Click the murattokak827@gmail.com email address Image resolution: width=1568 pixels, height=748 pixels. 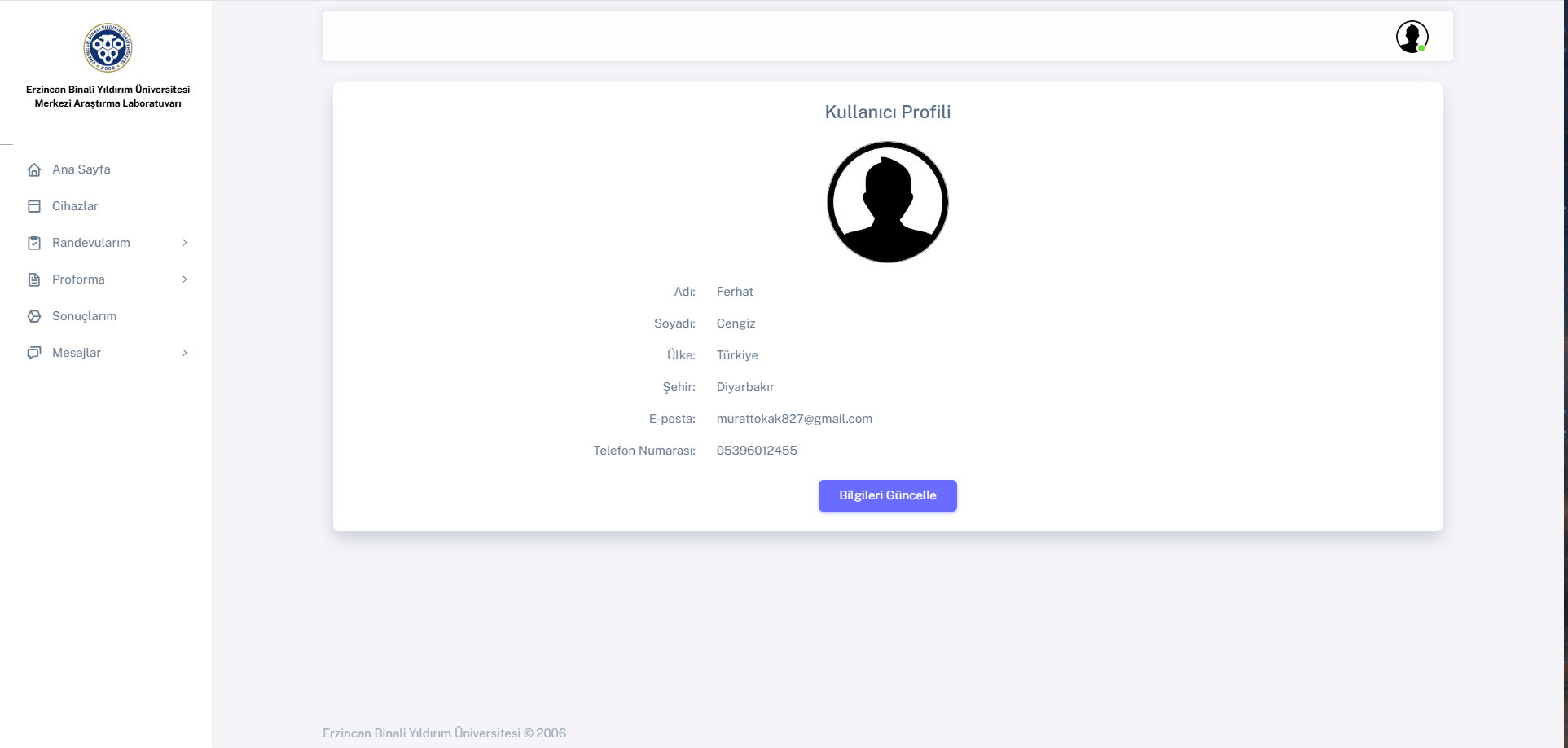[794, 419]
